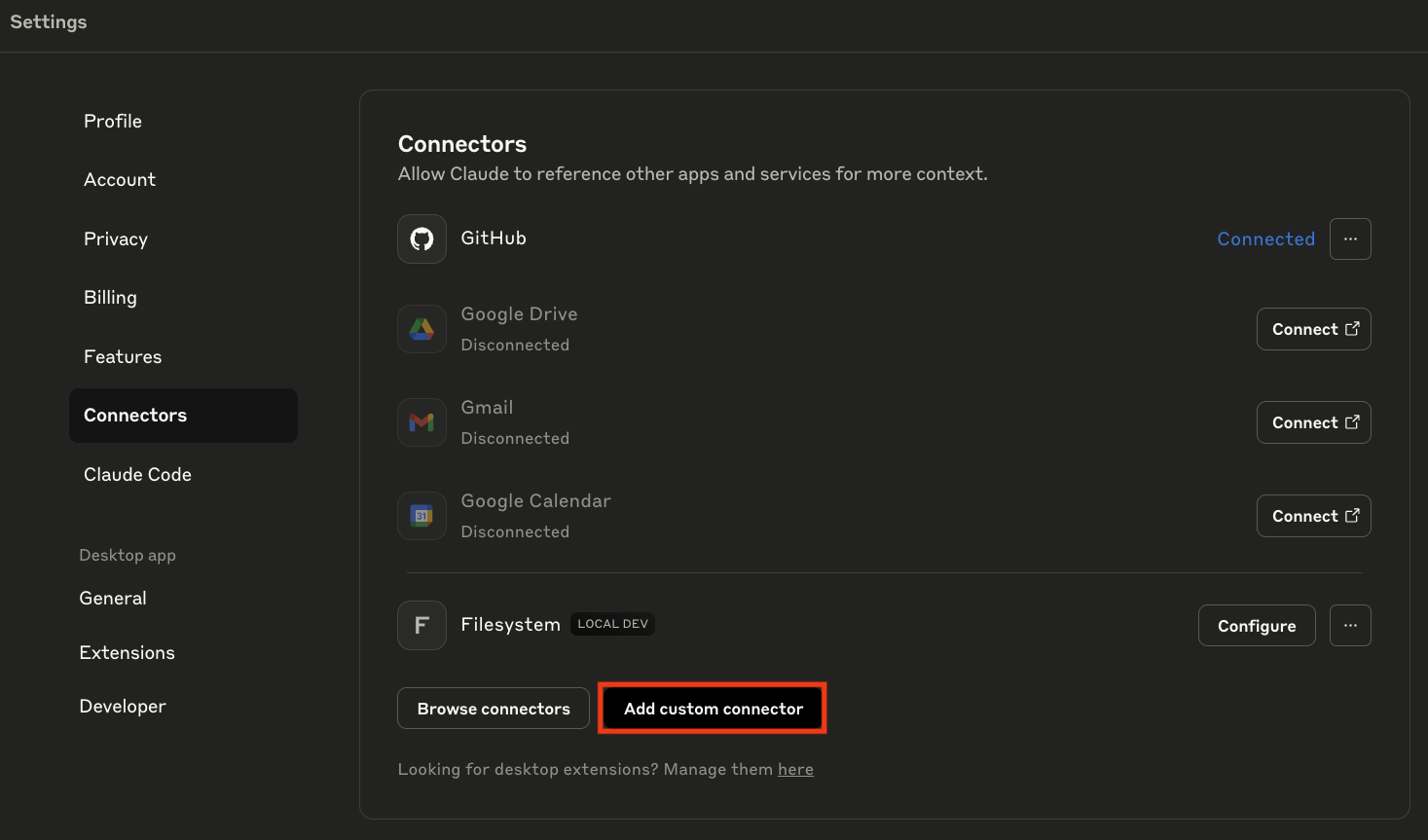Screen dimensions: 1428x840
Task: Open the Profile settings section
Action: tap(113, 121)
